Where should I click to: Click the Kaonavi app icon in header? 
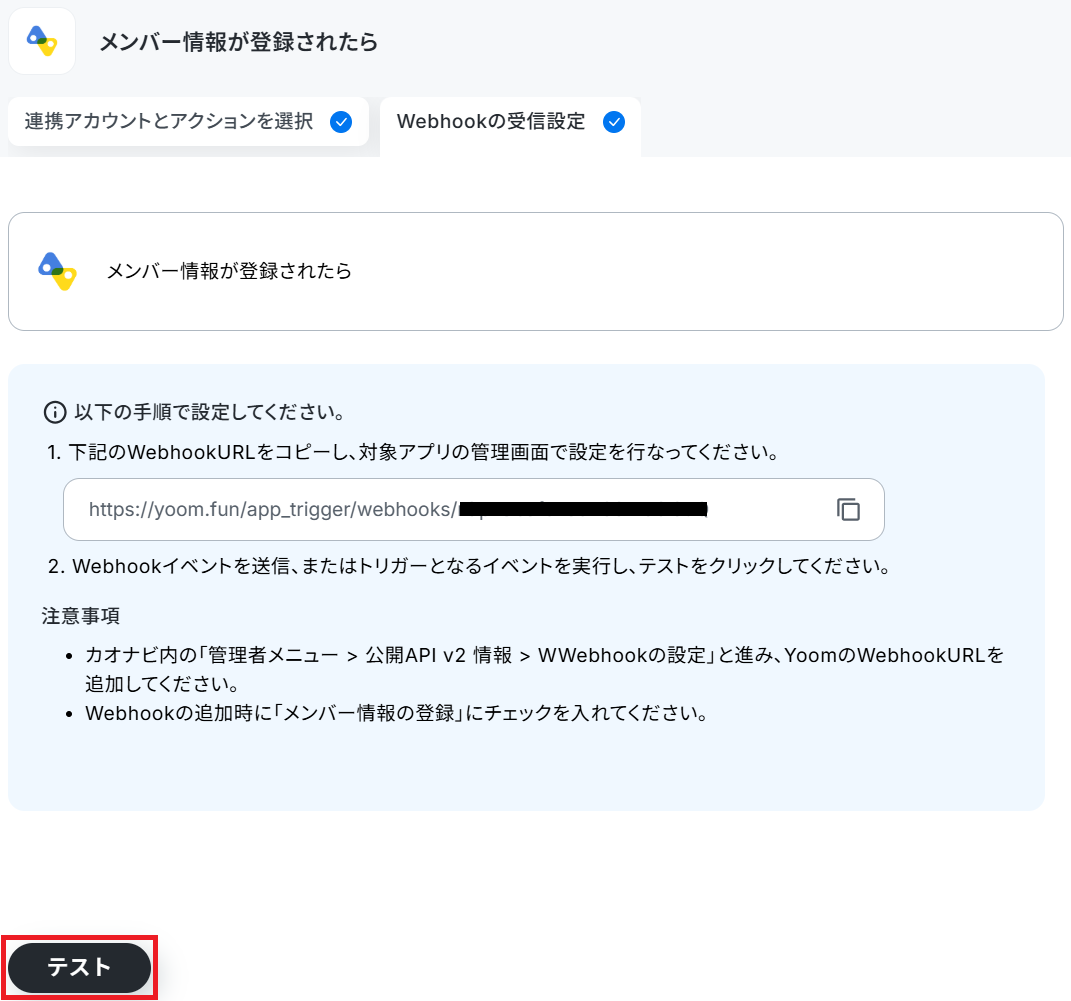pyautogui.click(x=42, y=41)
